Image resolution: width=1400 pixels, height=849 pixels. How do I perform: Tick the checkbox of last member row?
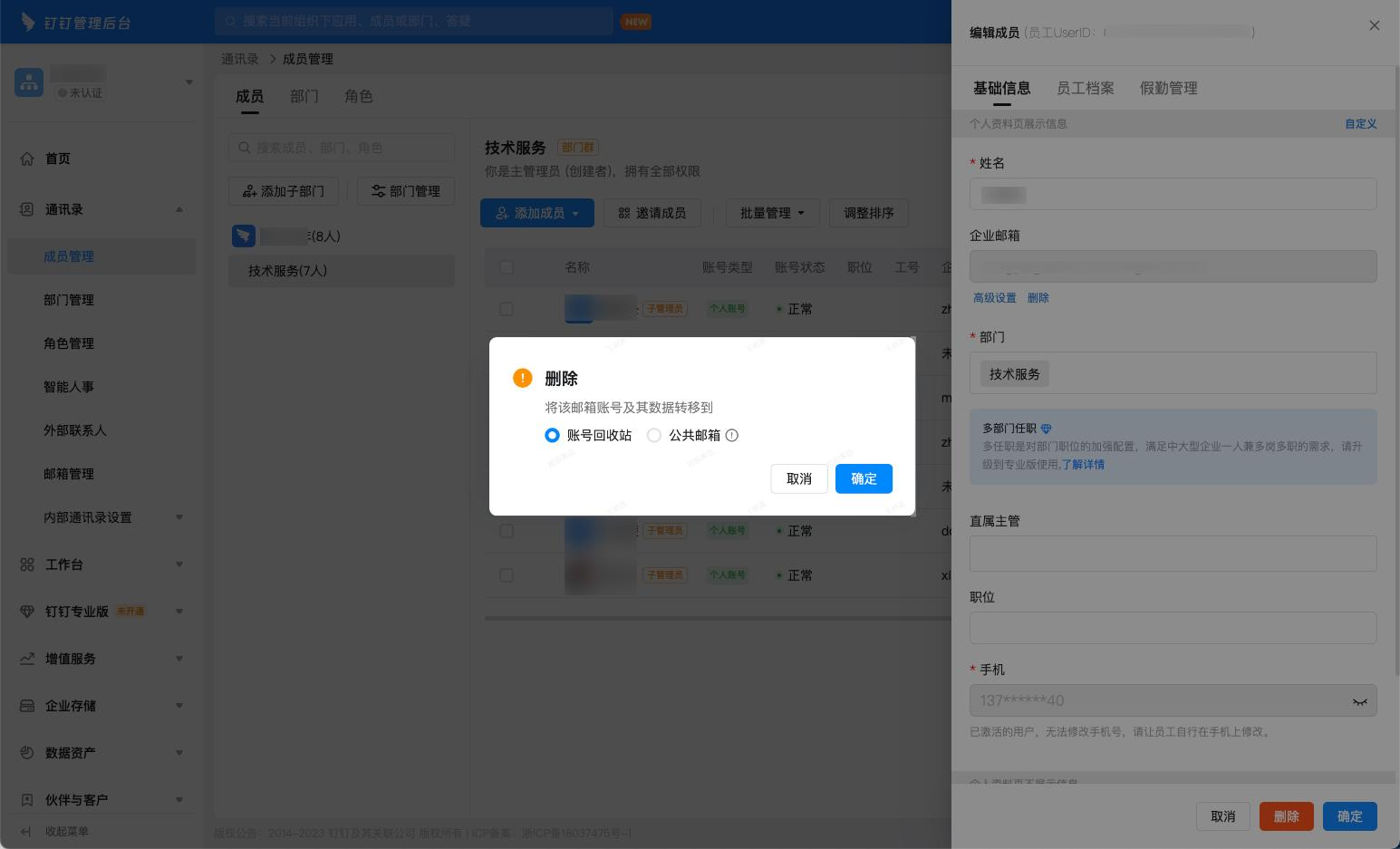pyautogui.click(x=507, y=575)
